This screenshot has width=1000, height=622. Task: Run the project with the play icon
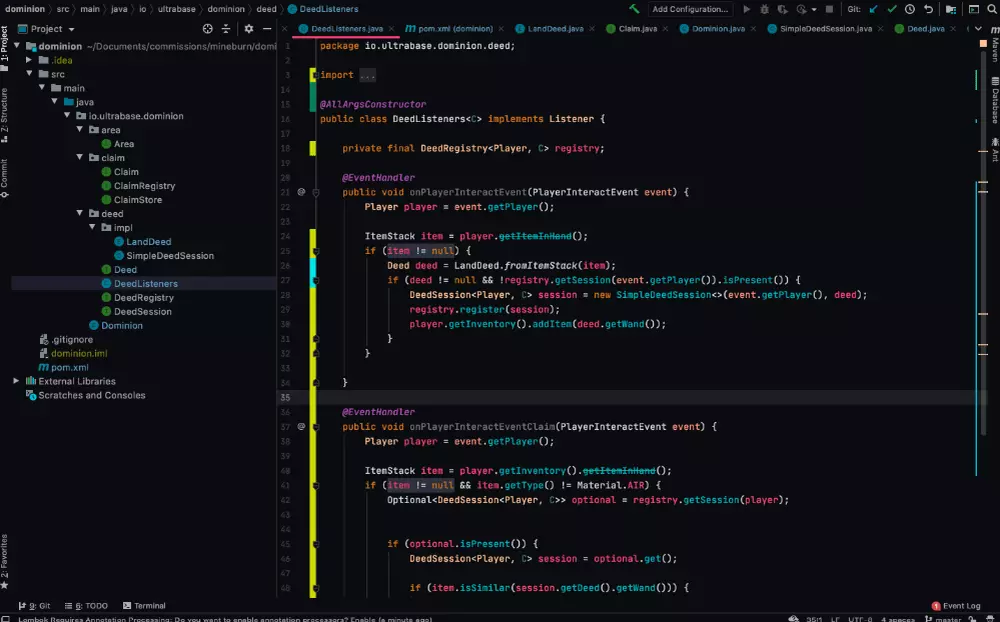[x=747, y=9]
